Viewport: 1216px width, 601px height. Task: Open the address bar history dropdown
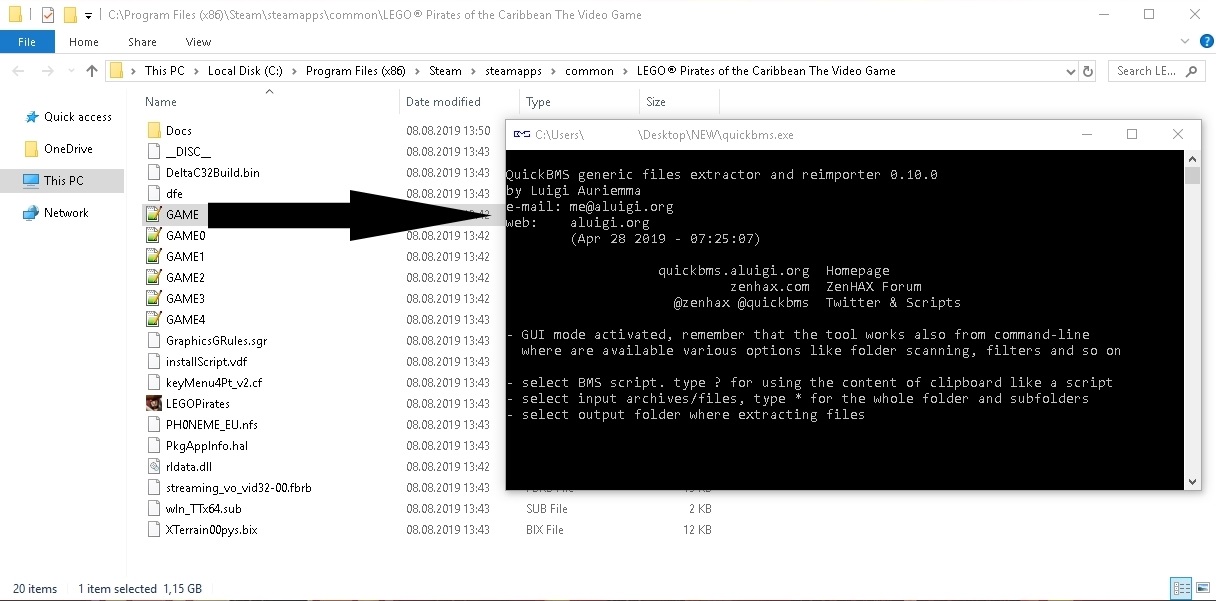1071,71
